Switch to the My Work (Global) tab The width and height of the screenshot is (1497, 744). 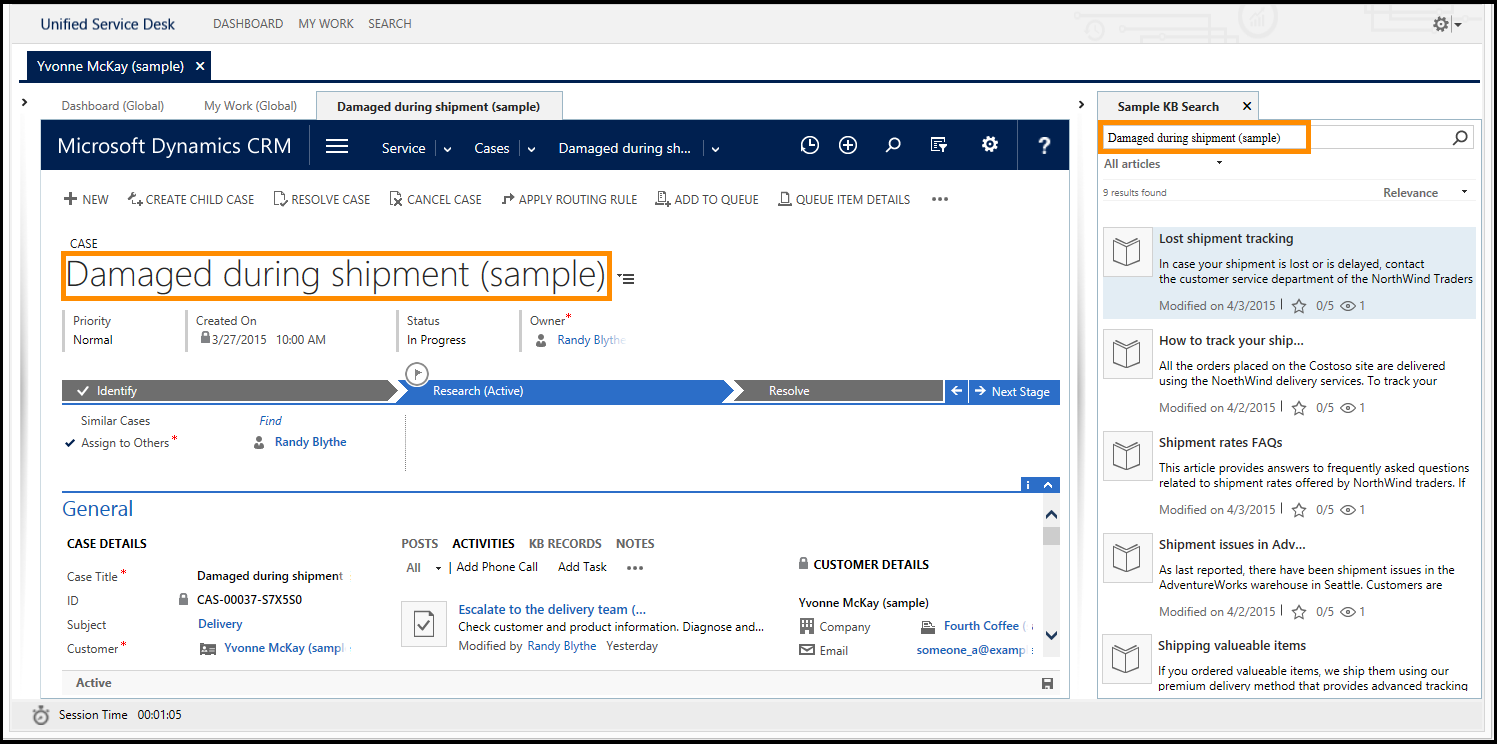251,105
